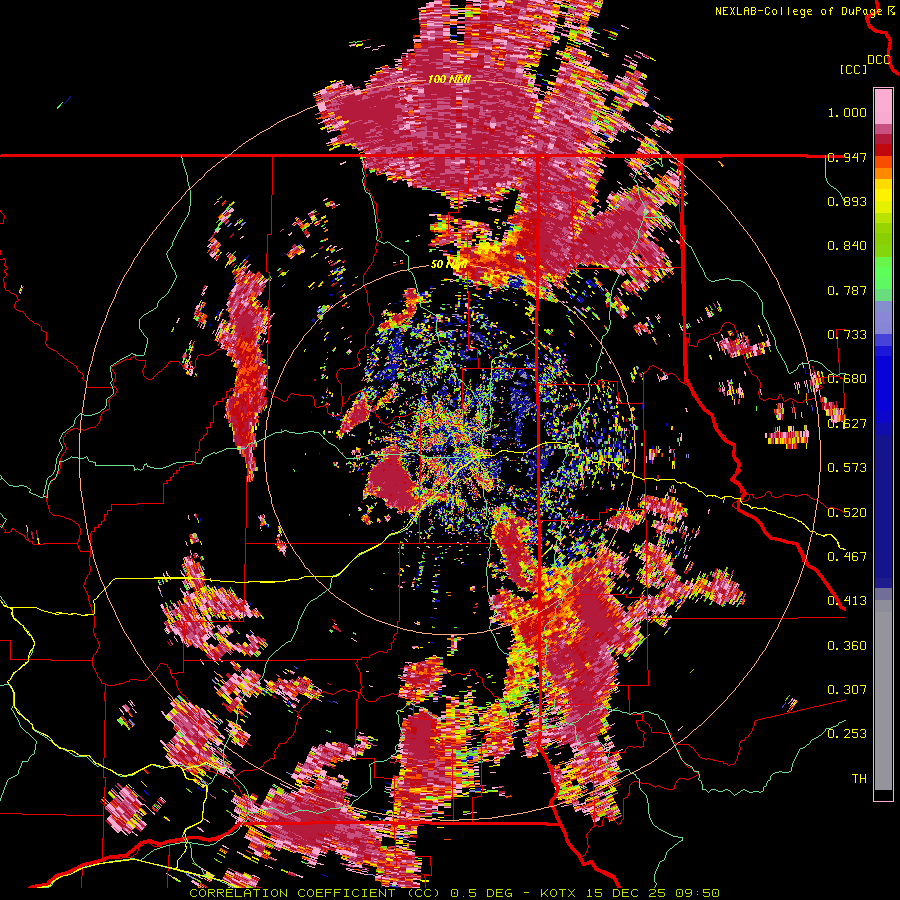This screenshot has height=900, width=900.
Task: Select the 0.947 scale value
Action: click(x=847, y=157)
